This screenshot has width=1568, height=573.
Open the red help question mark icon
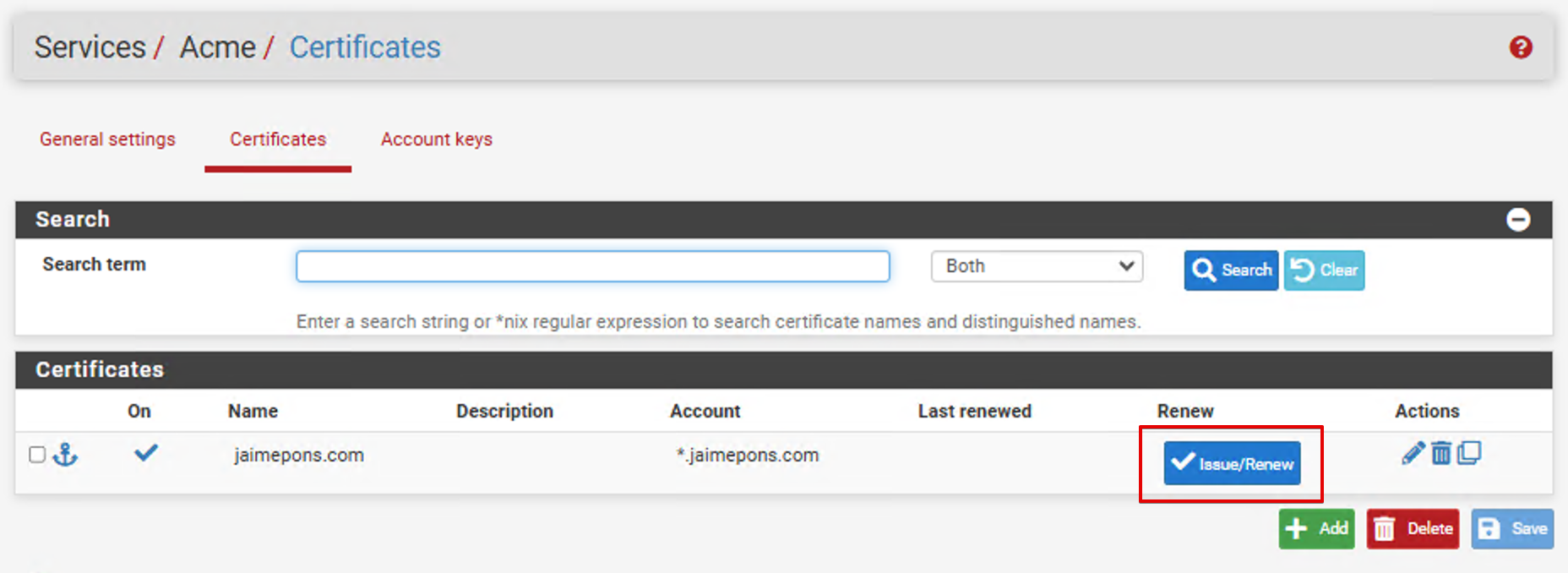coord(1521,47)
